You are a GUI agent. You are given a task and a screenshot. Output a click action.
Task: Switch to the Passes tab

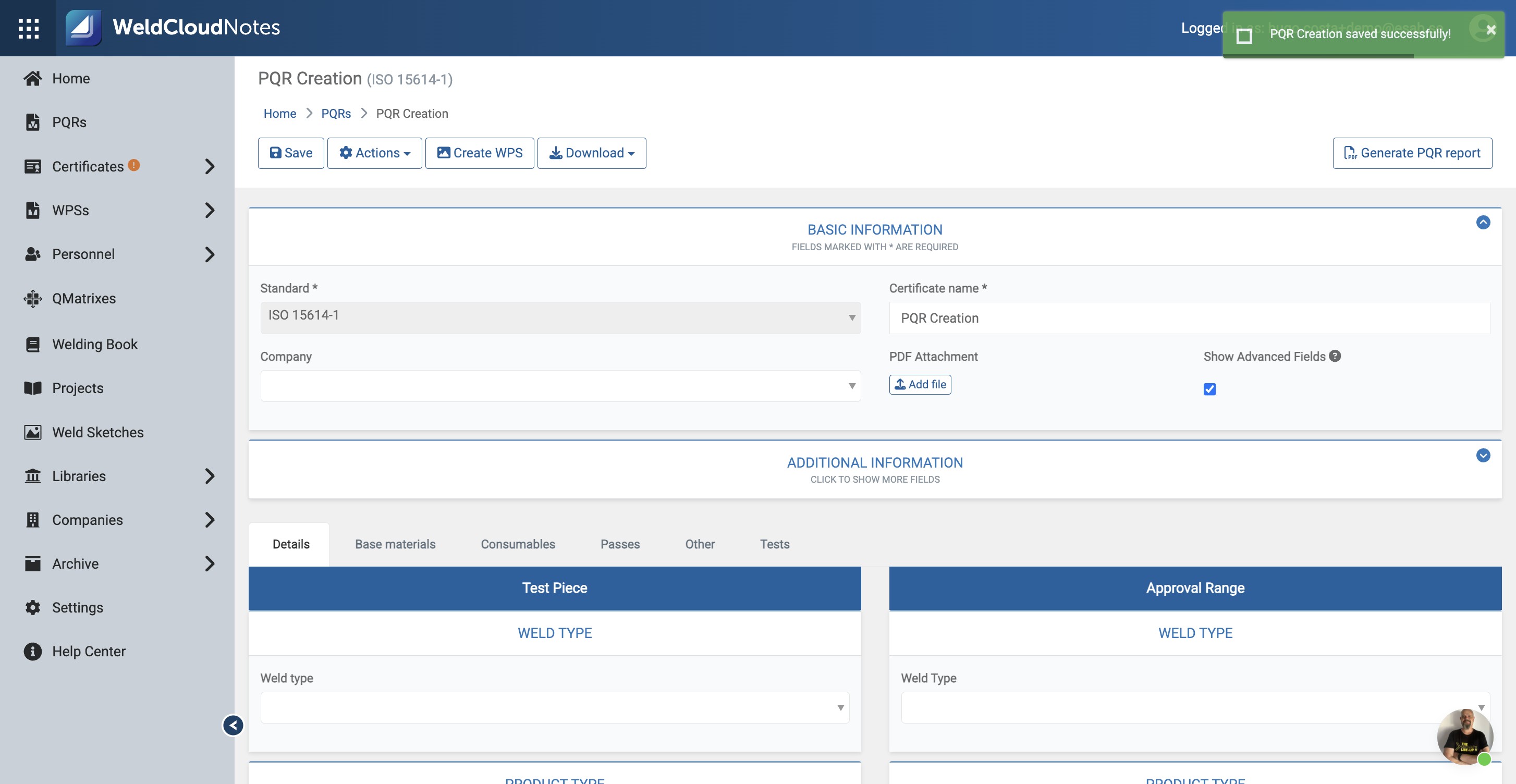coord(620,544)
